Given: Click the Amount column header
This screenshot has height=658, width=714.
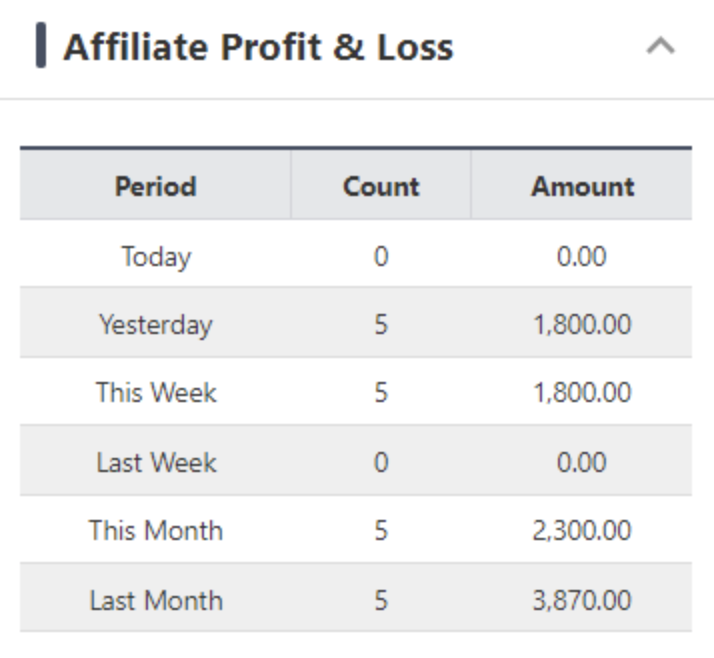Looking at the screenshot, I should pyautogui.click(x=582, y=186).
